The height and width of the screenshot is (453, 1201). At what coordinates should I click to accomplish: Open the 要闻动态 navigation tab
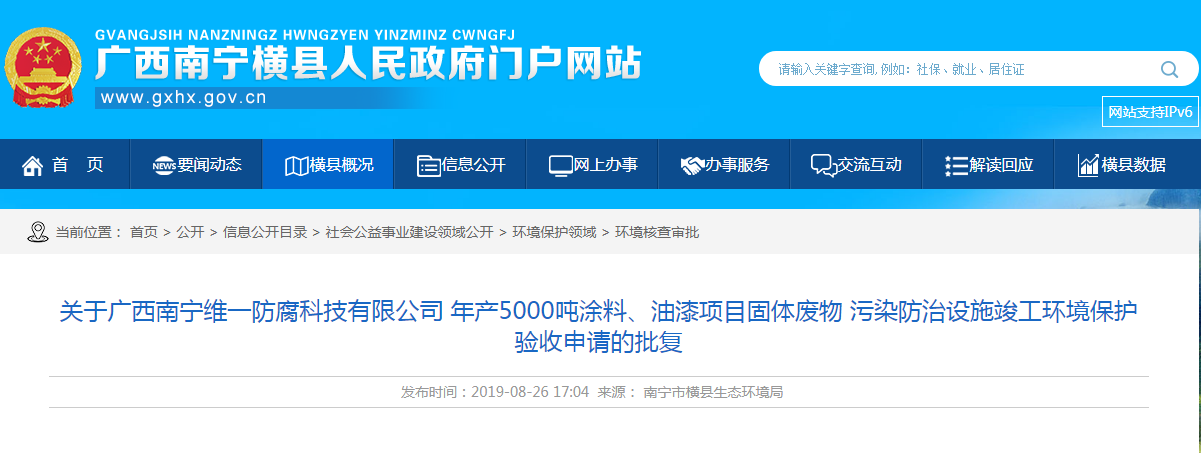coord(196,164)
